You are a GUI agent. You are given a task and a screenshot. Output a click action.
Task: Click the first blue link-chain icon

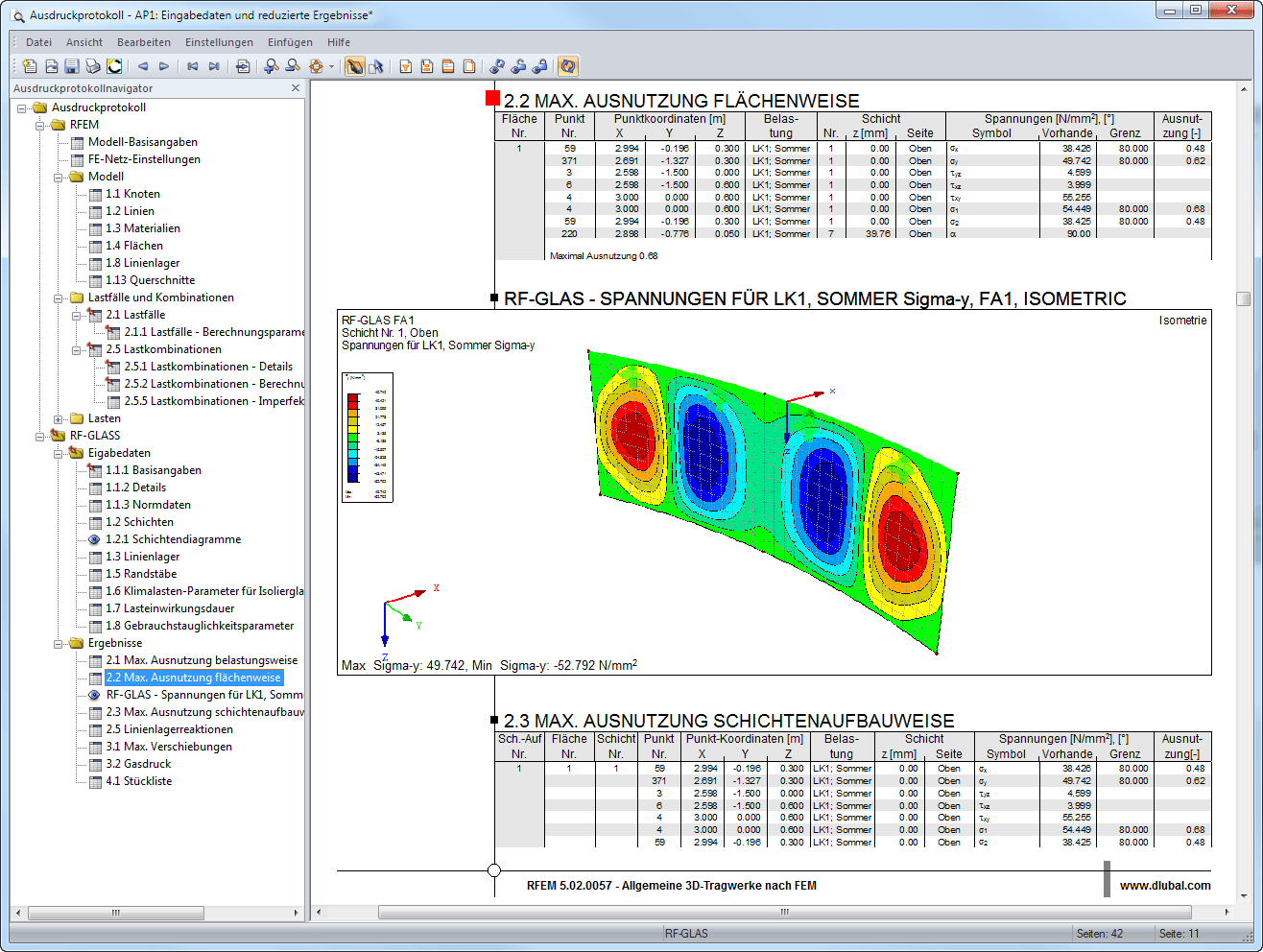(497, 66)
